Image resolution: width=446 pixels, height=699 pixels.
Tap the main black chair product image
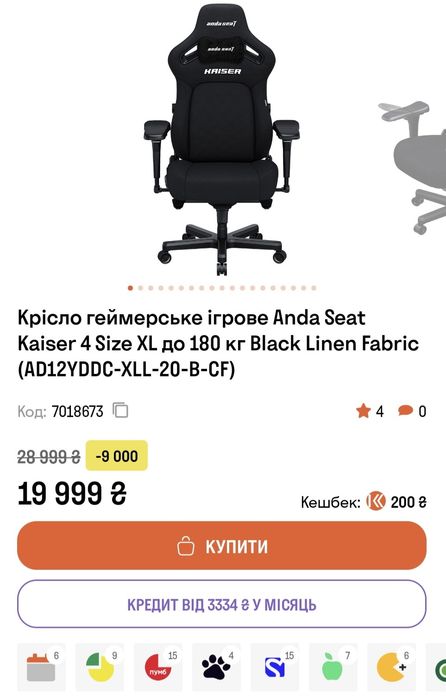pos(222,138)
